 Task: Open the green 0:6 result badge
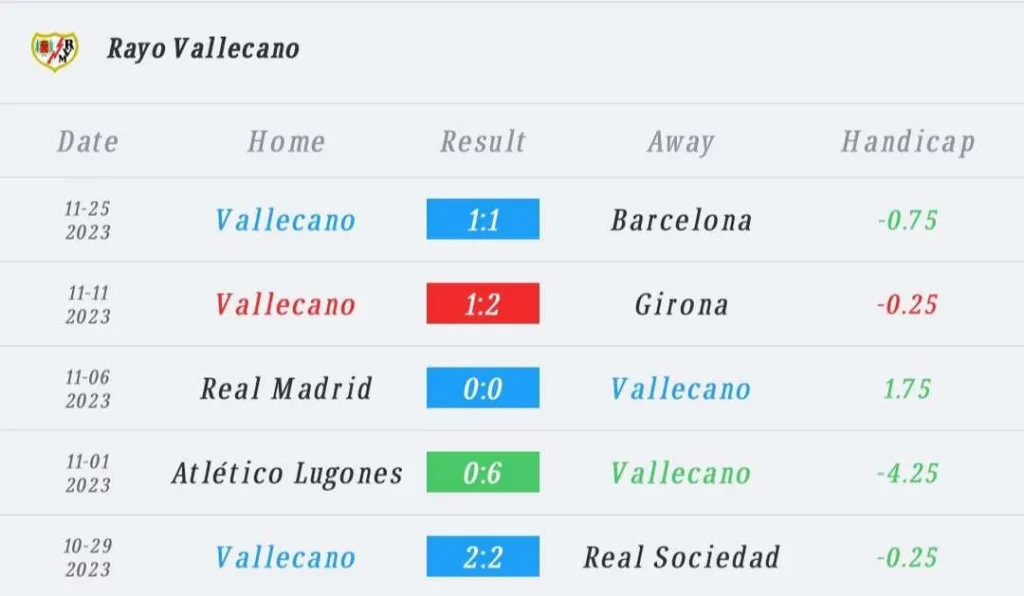[483, 472]
